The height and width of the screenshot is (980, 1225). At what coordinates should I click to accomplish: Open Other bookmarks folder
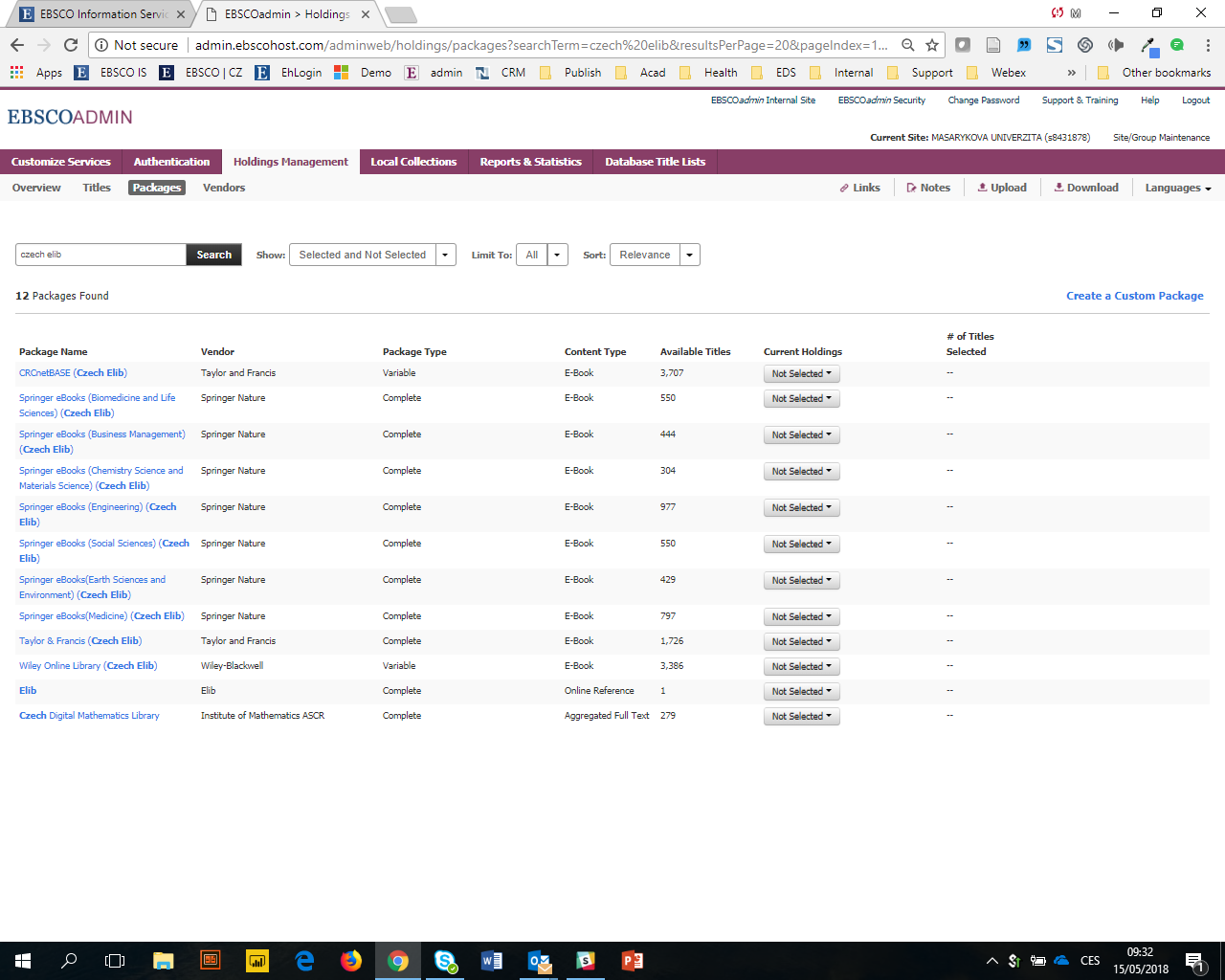pyautogui.click(x=1154, y=73)
